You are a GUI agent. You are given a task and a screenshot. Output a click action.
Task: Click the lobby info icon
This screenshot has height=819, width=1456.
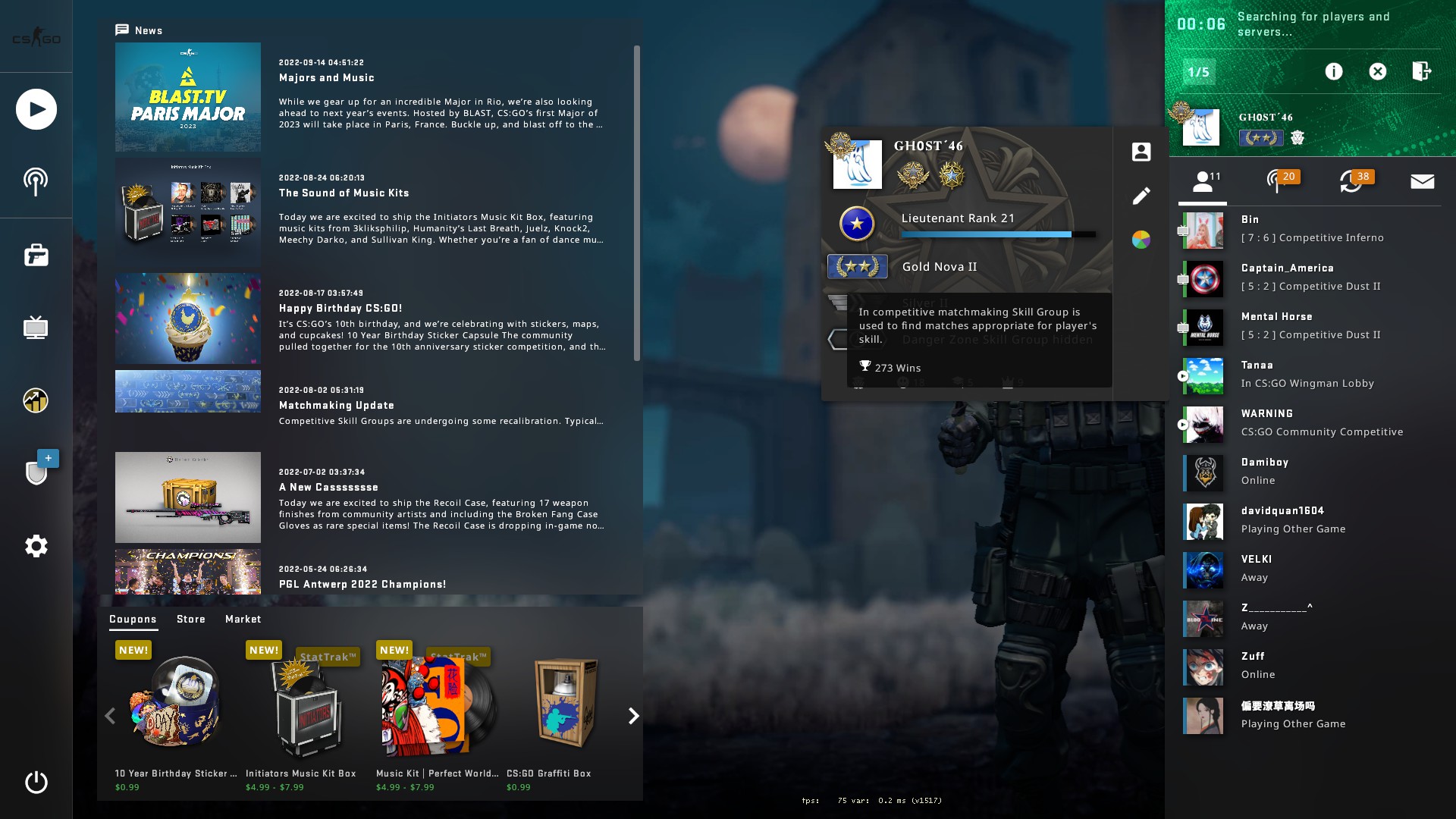1333,71
